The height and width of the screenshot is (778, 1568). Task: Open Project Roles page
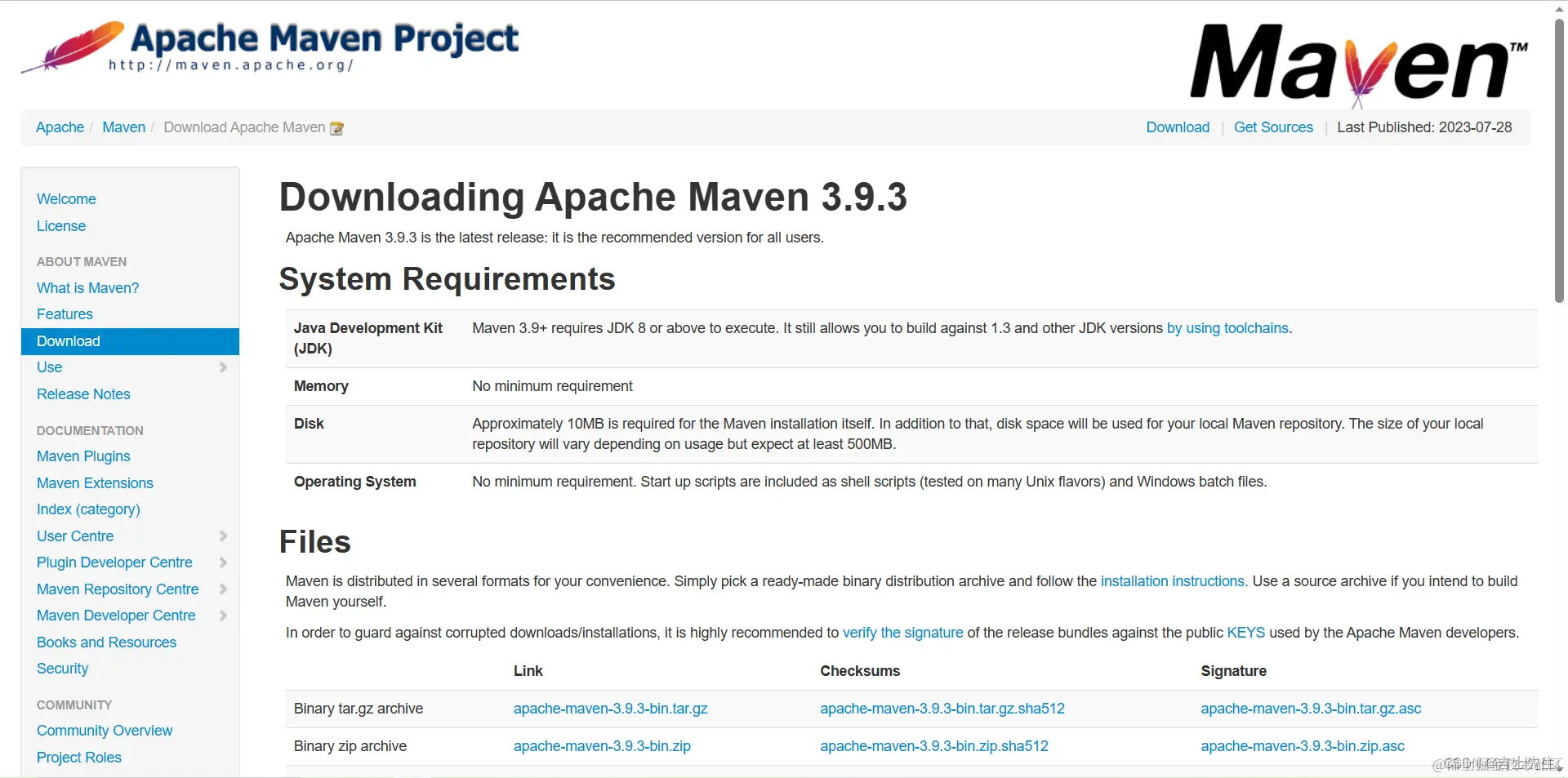pos(79,758)
